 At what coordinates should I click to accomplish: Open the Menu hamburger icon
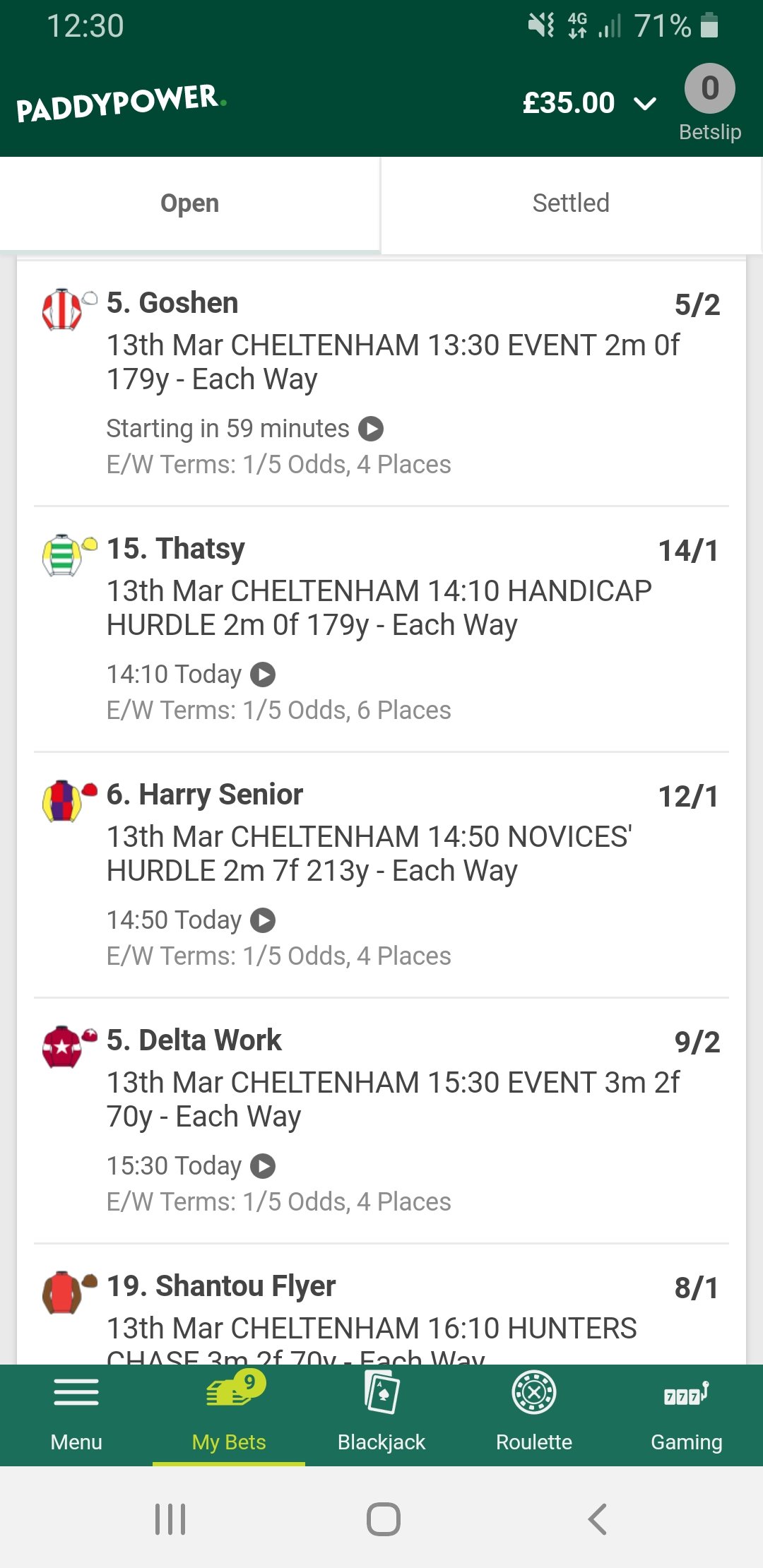pyautogui.click(x=76, y=1393)
